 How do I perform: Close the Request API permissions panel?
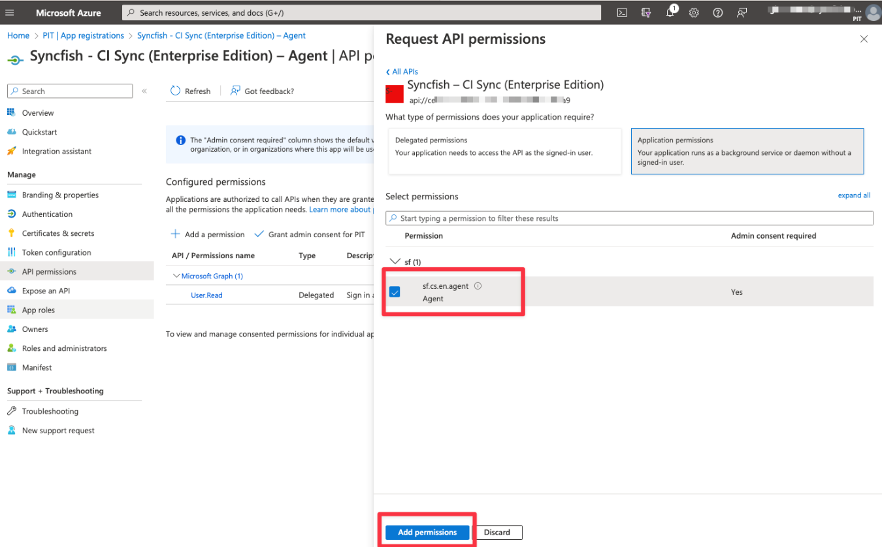(x=864, y=39)
